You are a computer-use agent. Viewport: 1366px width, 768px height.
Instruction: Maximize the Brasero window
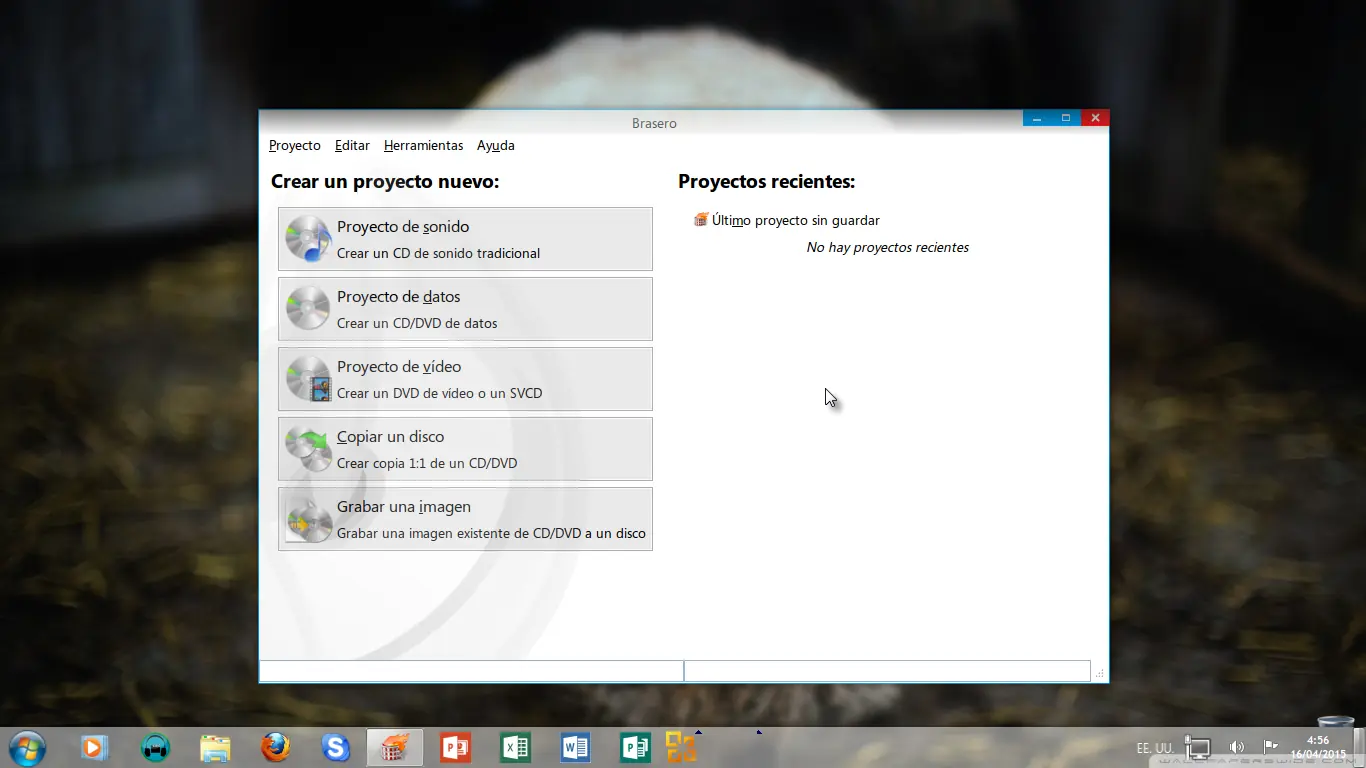1066,118
